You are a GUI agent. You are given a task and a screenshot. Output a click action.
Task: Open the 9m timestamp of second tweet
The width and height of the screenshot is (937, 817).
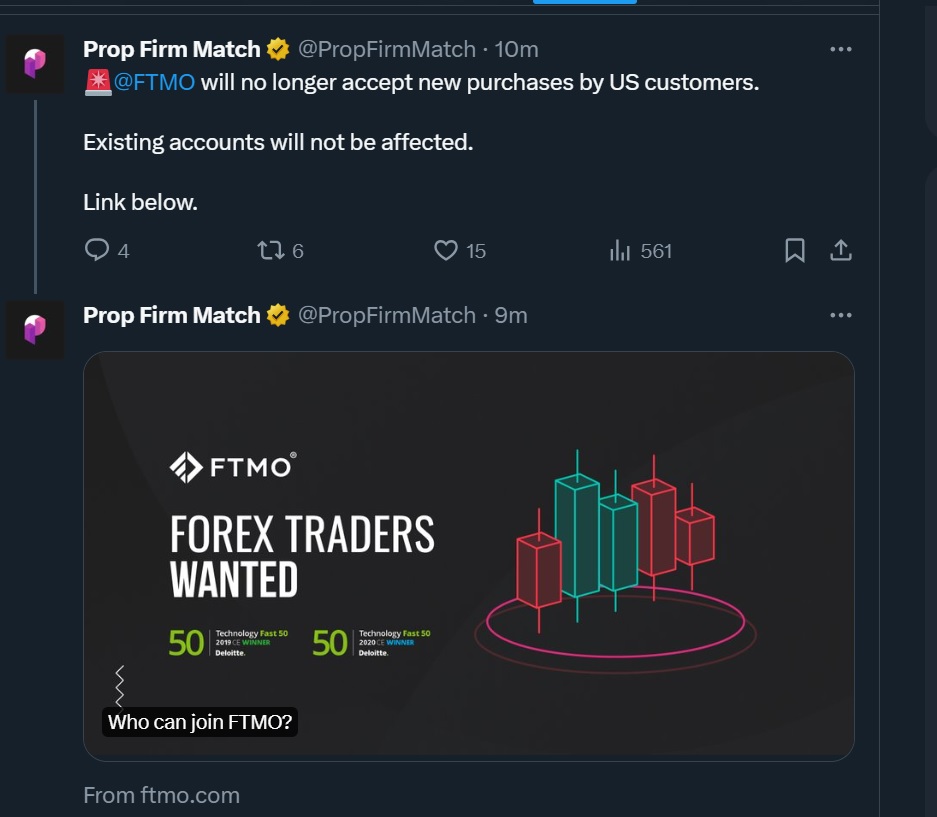511,315
